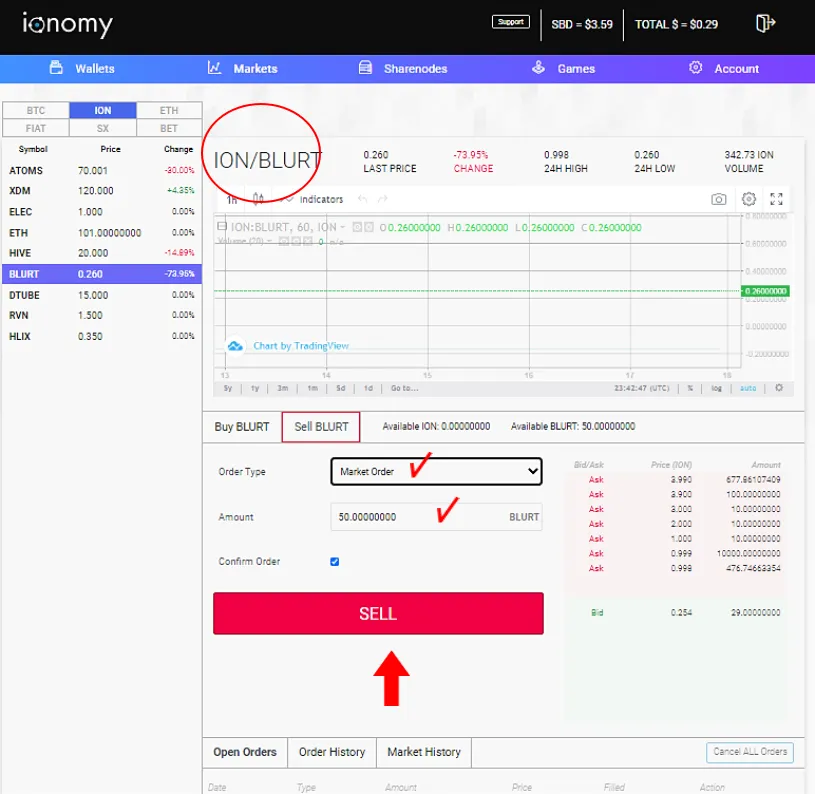
Task: Click the chart style candles icon
Action: point(258,199)
